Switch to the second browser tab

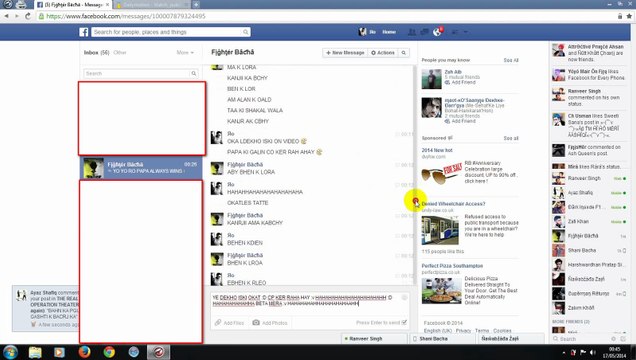tap(152, 4)
